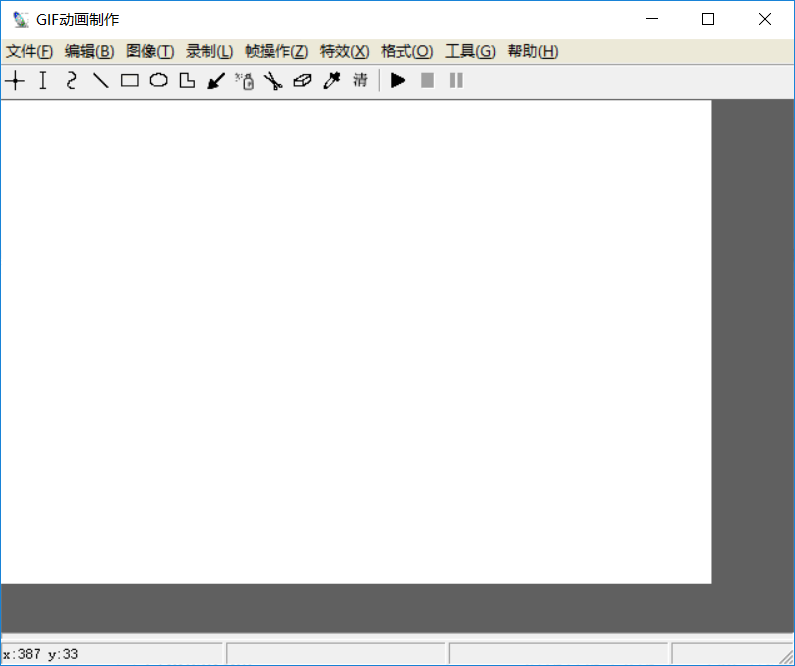Open the 帧操作(Z) menu
The width and height of the screenshot is (795, 666).
point(277,51)
